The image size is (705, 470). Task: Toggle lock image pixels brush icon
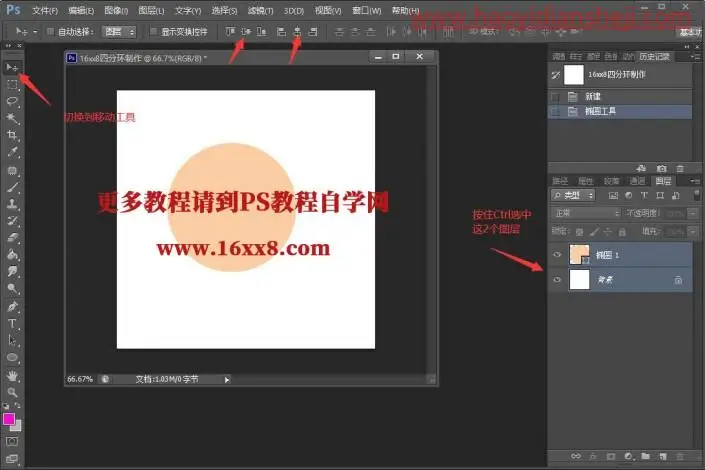tap(594, 232)
